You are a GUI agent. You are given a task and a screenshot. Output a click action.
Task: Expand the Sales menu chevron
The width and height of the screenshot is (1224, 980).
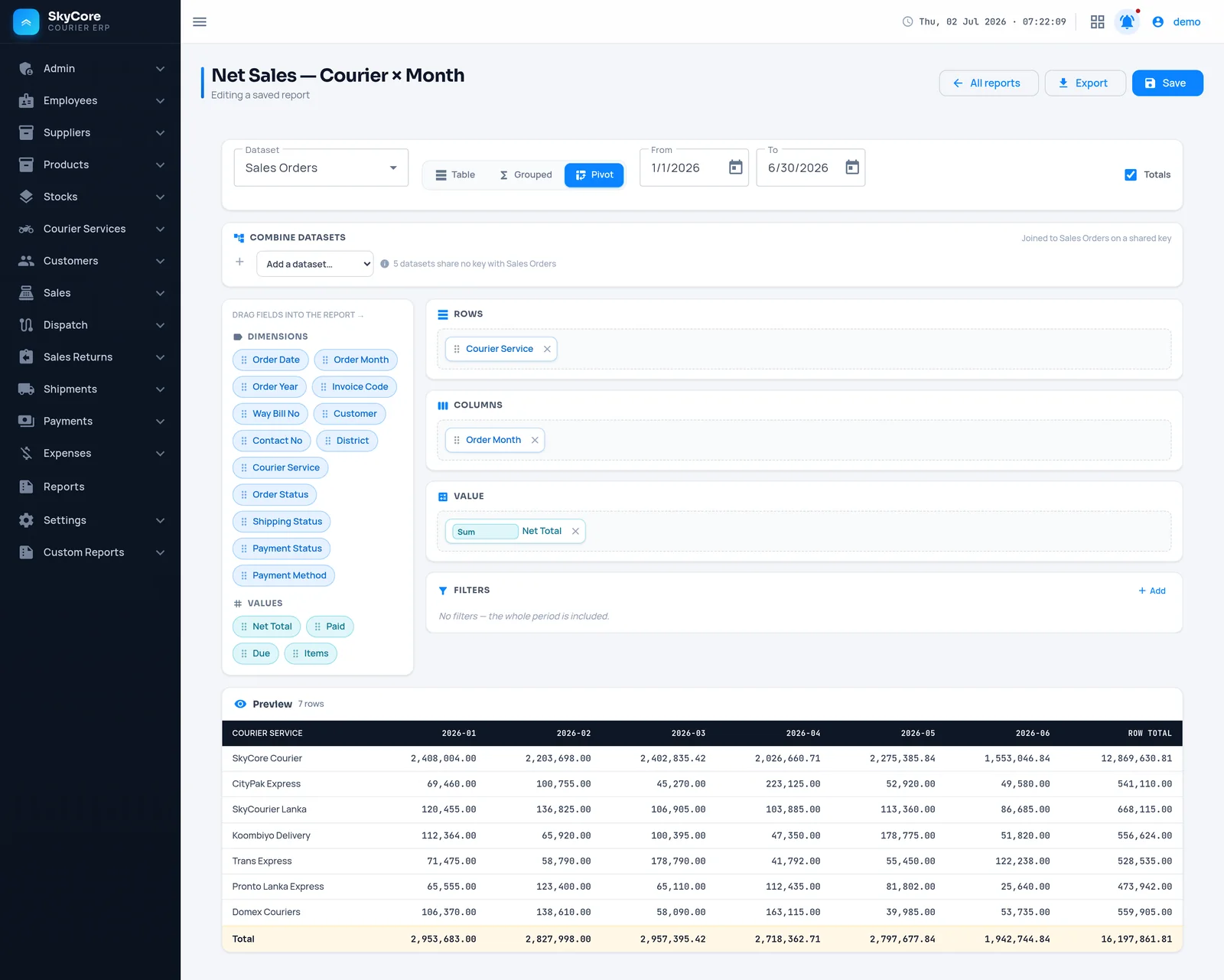pyautogui.click(x=161, y=293)
